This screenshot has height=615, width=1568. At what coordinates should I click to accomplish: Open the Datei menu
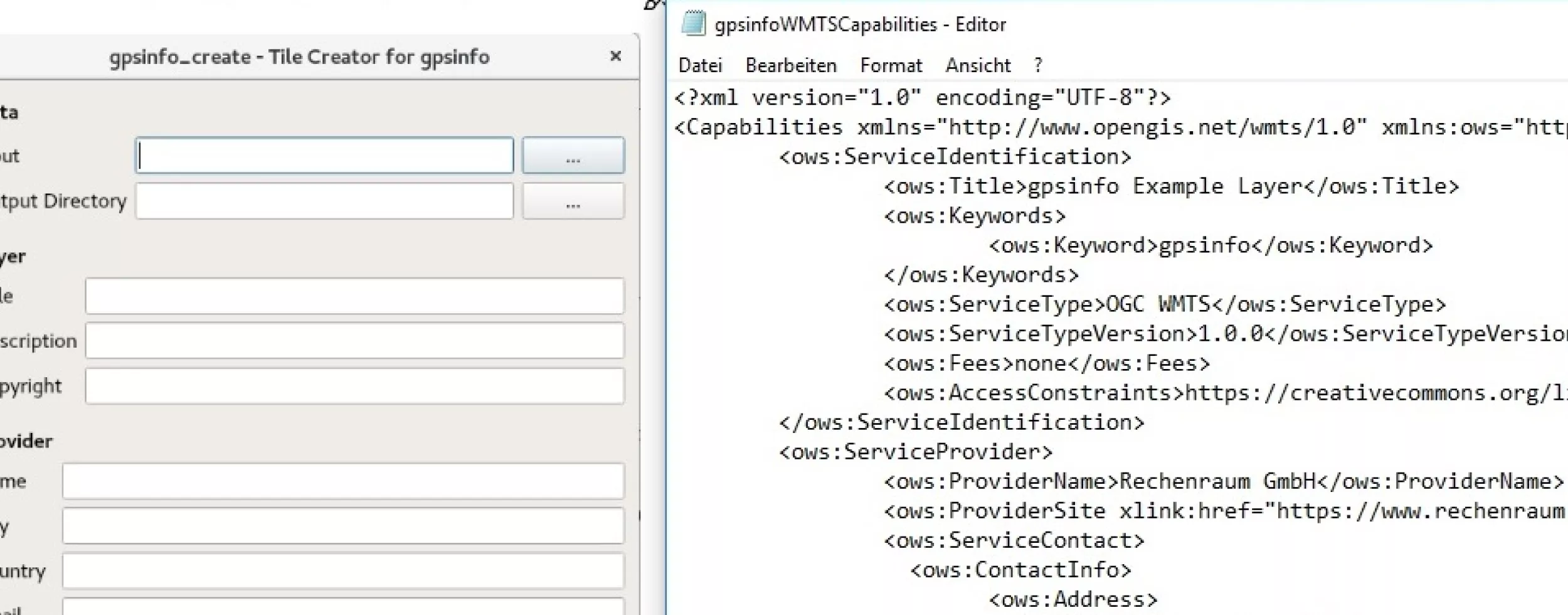click(x=700, y=65)
